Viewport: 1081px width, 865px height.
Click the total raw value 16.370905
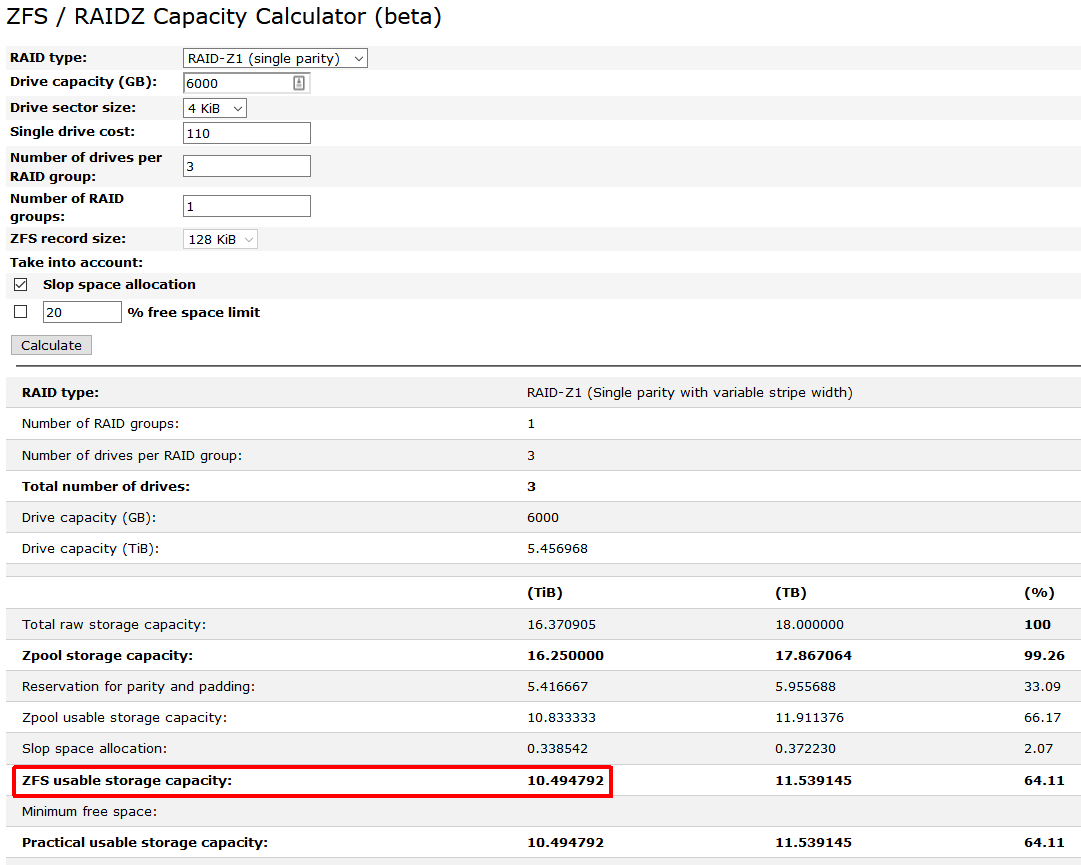561,624
